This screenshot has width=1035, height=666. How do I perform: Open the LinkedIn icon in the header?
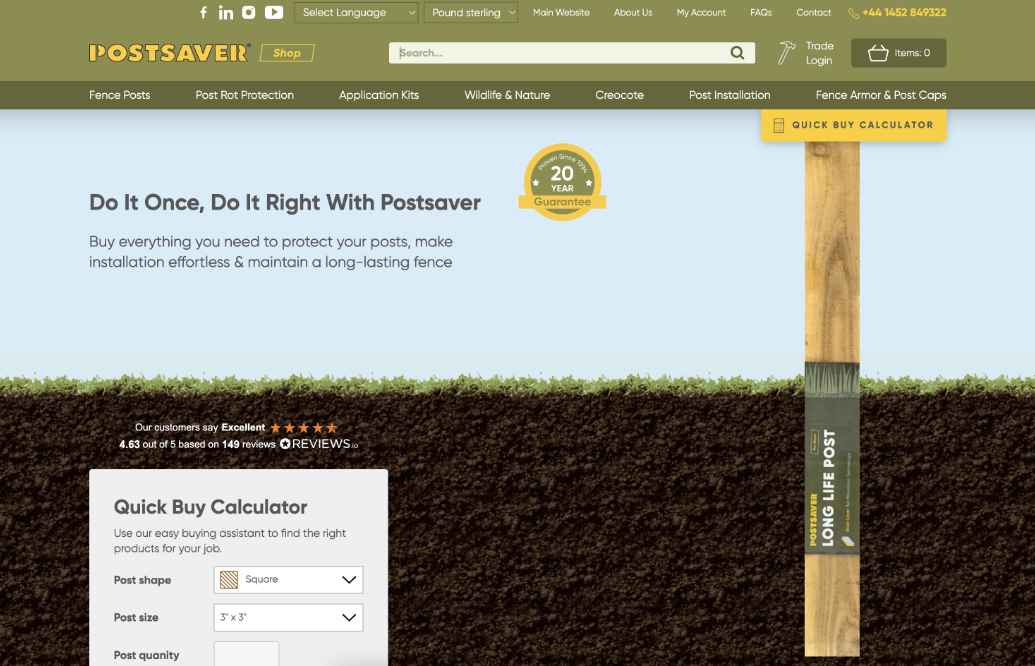pos(226,13)
